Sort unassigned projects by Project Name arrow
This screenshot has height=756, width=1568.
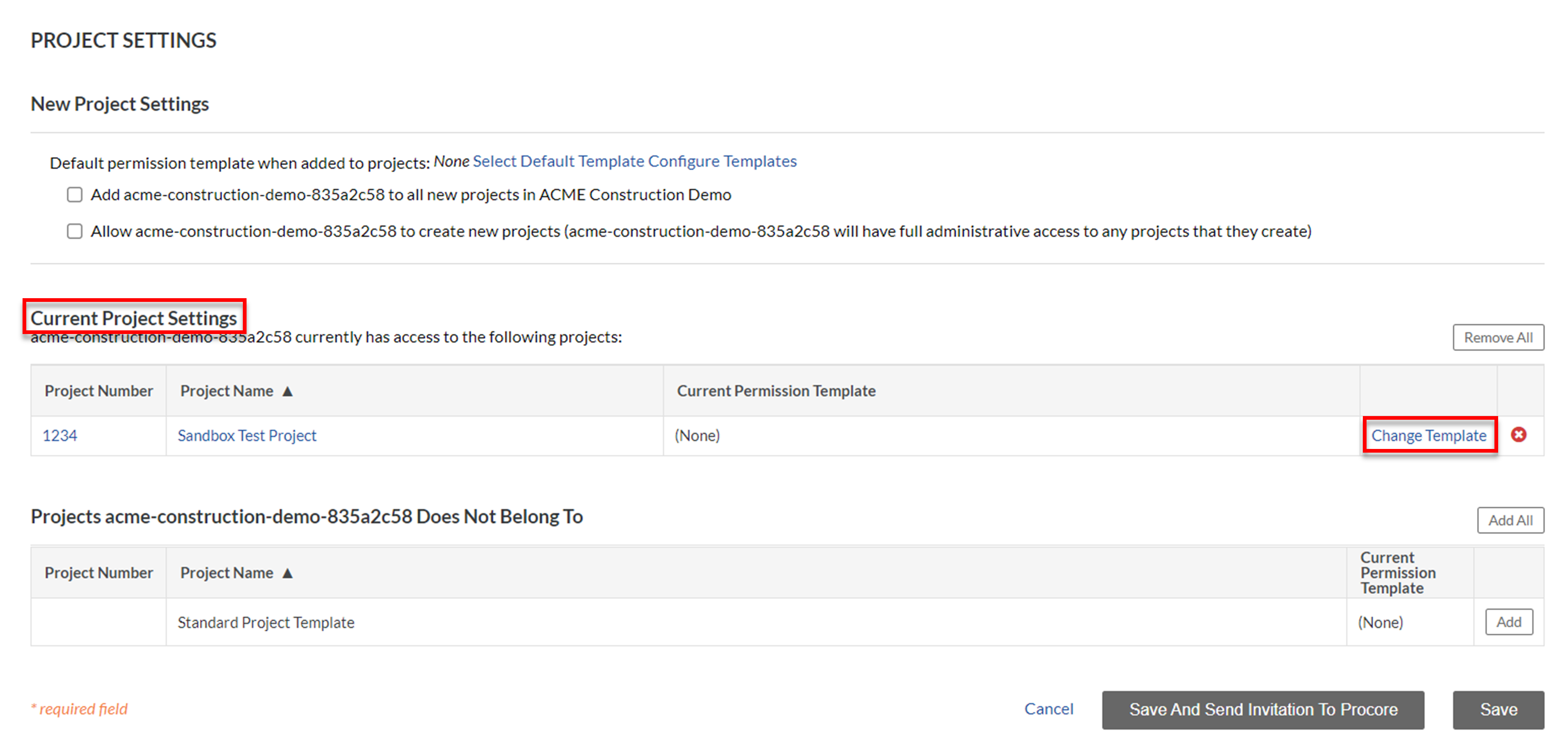[287, 573]
